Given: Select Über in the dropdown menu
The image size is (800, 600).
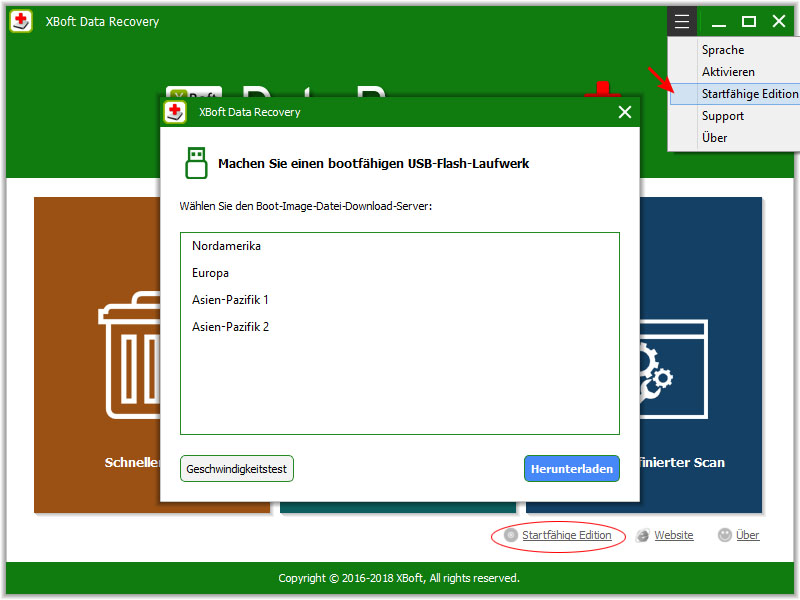Looking at the screenshot, I should [735, 138].
